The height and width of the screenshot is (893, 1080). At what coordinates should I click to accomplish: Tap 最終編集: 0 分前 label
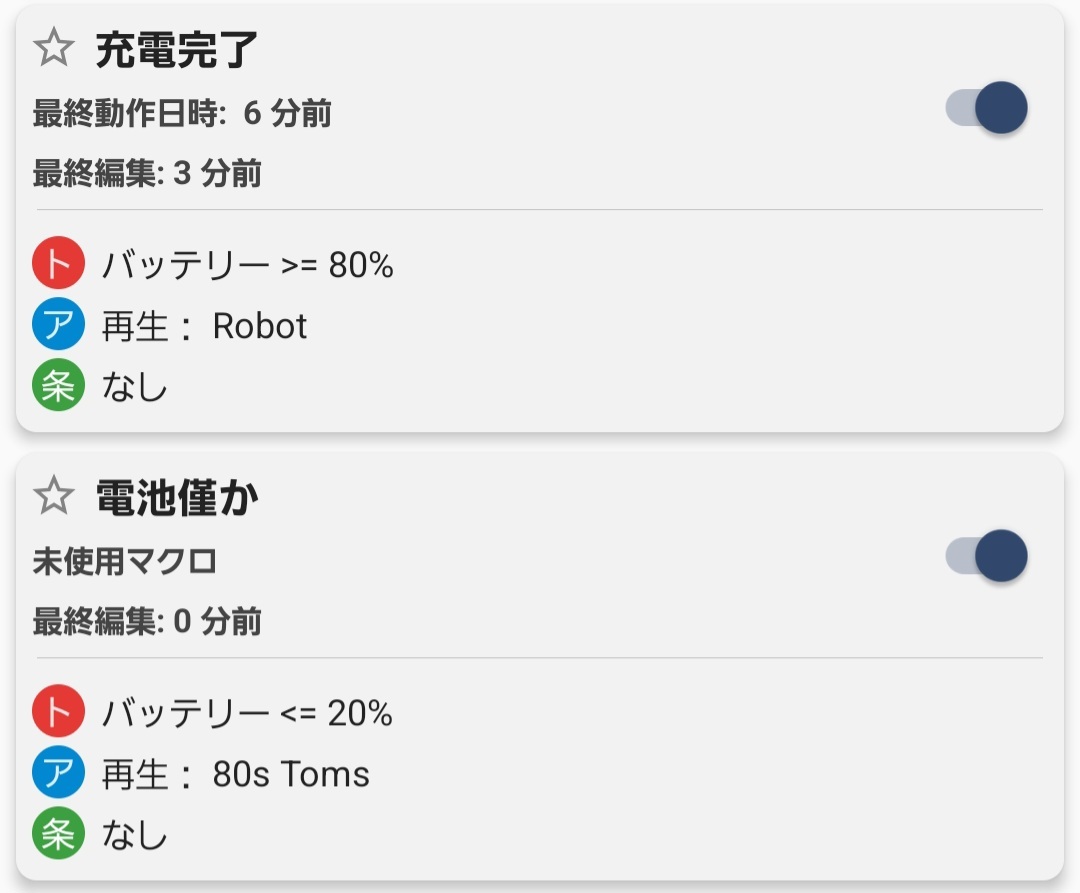point(147,622)
